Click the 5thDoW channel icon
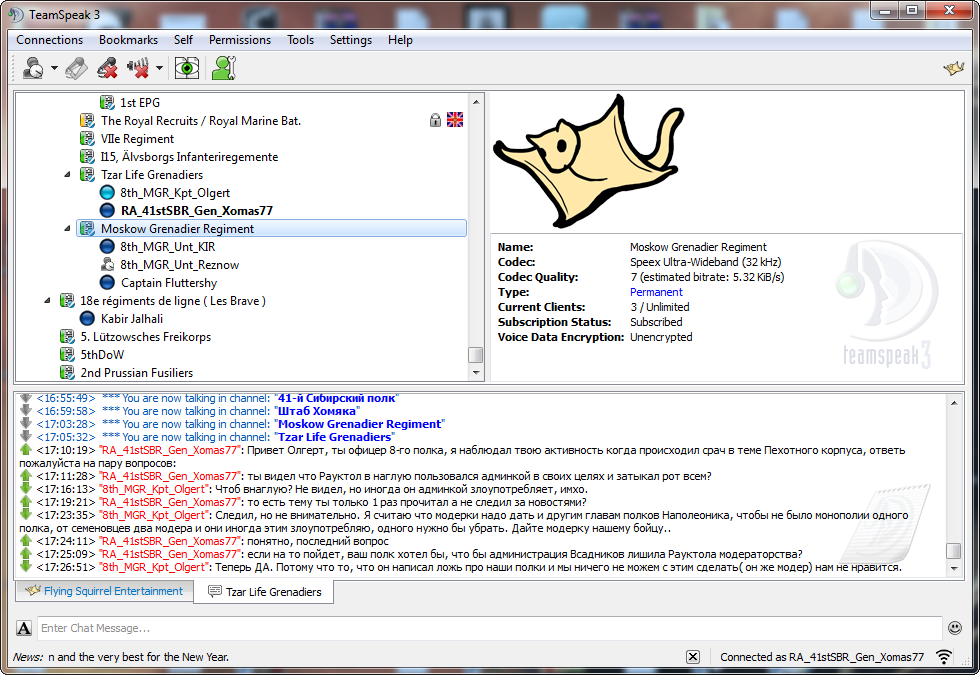The image size is (980, 675). tap(68, 354)
